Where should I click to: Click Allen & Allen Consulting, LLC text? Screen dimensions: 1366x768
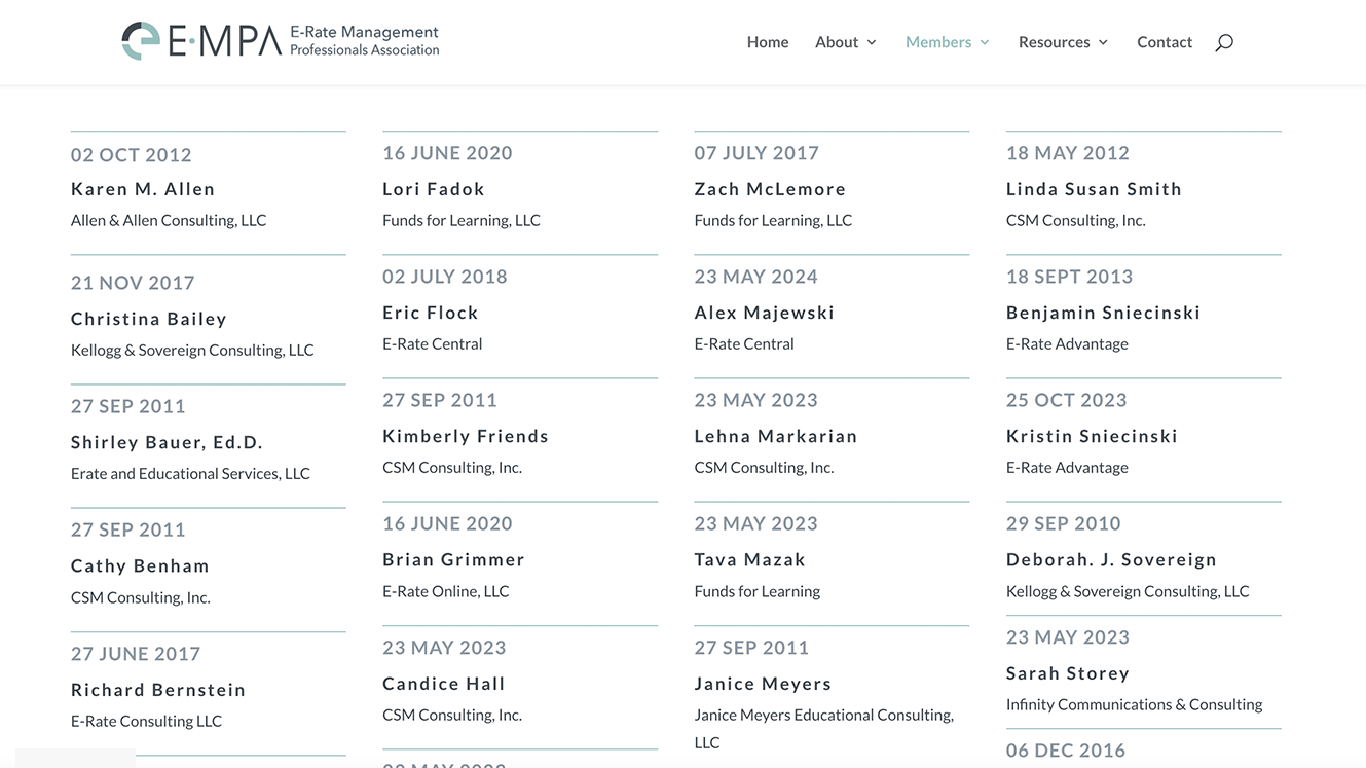coord(169,220)
